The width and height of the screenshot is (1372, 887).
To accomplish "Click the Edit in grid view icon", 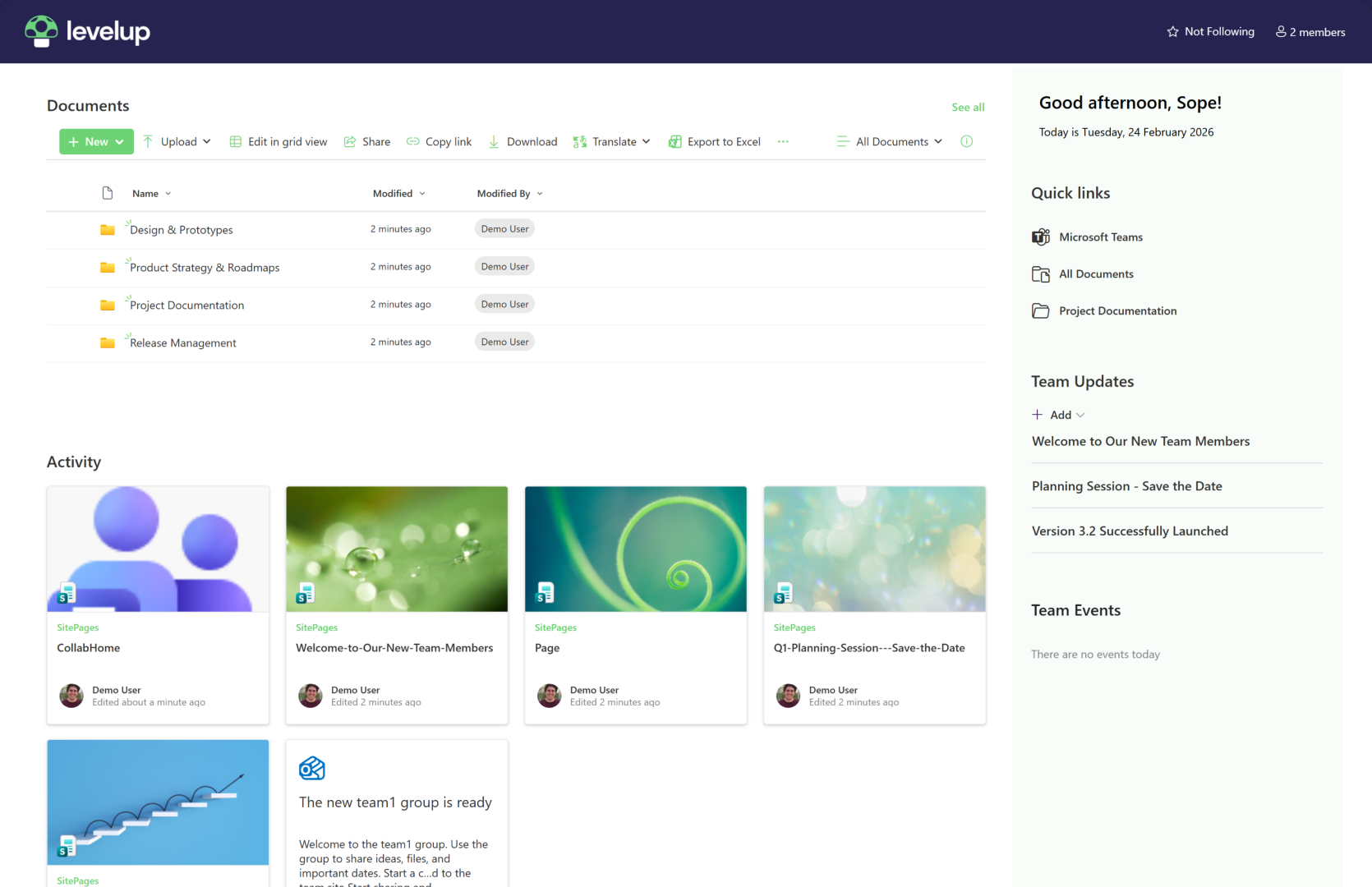I will click(x=236, y=141).
